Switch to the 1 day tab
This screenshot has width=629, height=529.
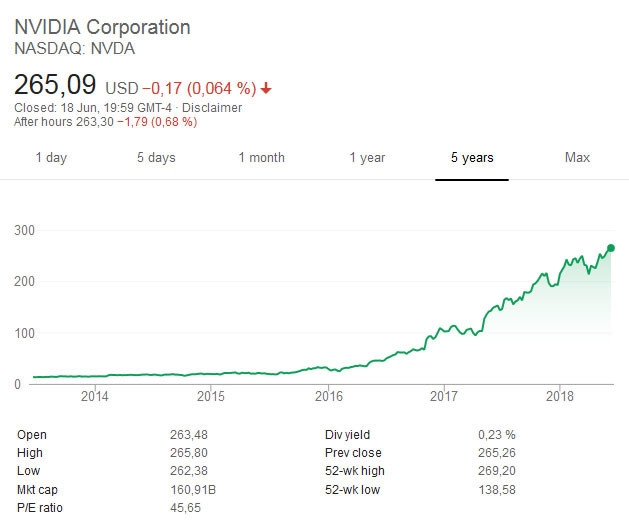[51, 157]
